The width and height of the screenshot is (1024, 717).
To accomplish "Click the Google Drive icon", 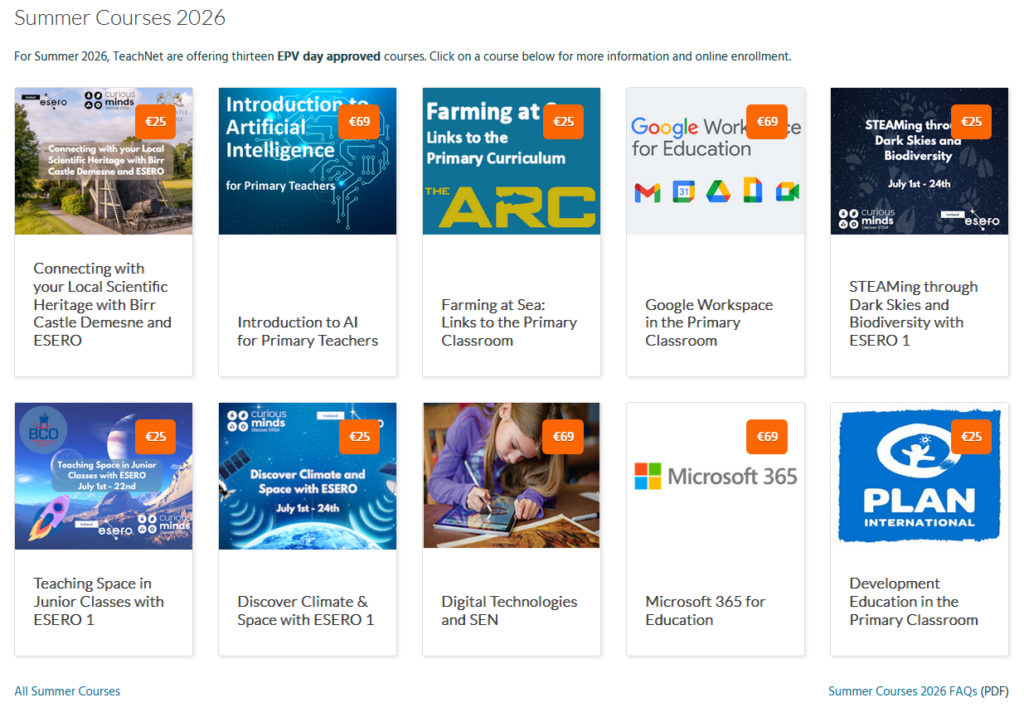I will (716, 192).
